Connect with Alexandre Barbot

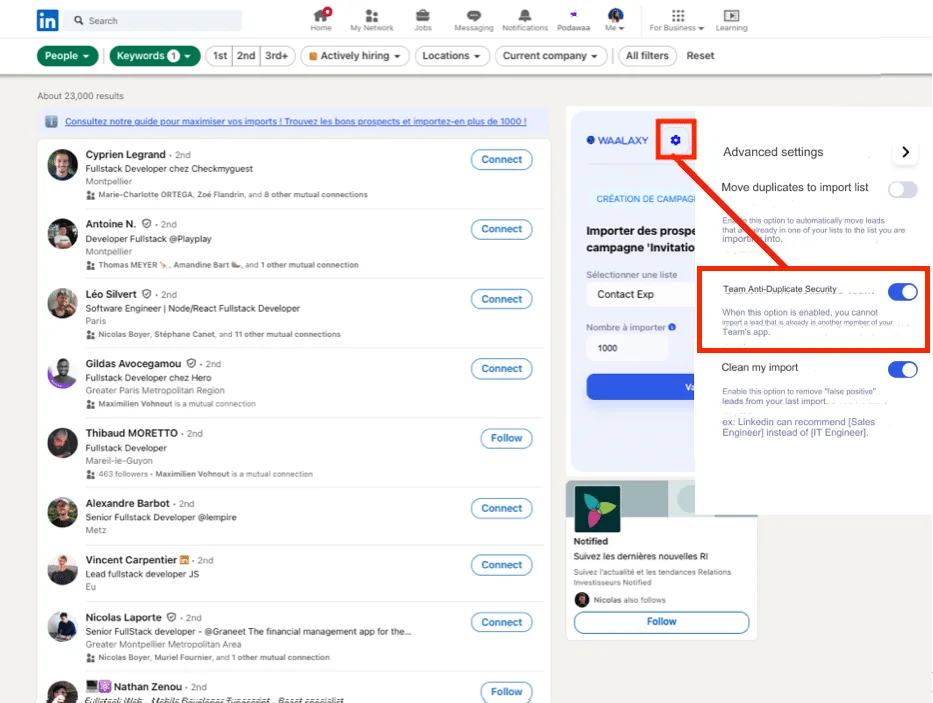tap(501, 508)
